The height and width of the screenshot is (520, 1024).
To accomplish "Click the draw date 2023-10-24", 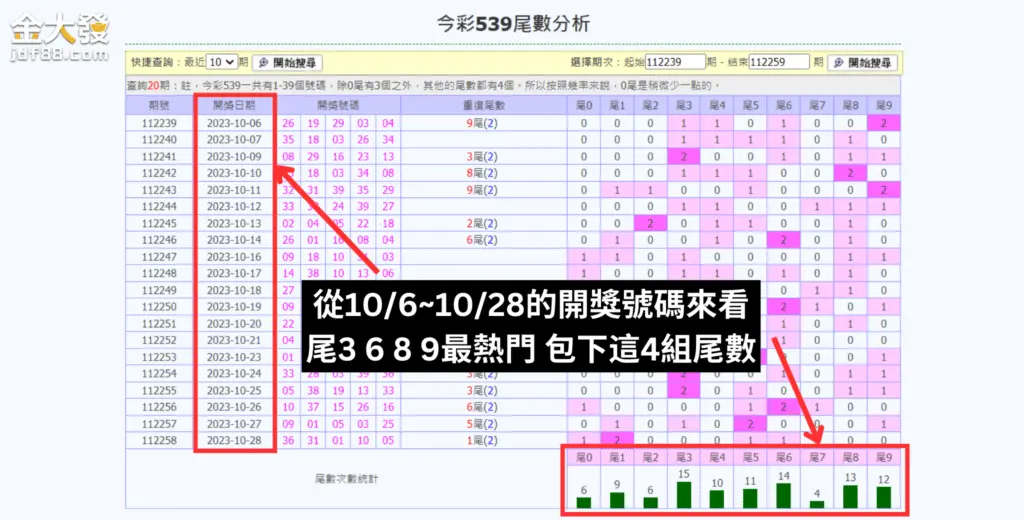I will tap(234, 374).
